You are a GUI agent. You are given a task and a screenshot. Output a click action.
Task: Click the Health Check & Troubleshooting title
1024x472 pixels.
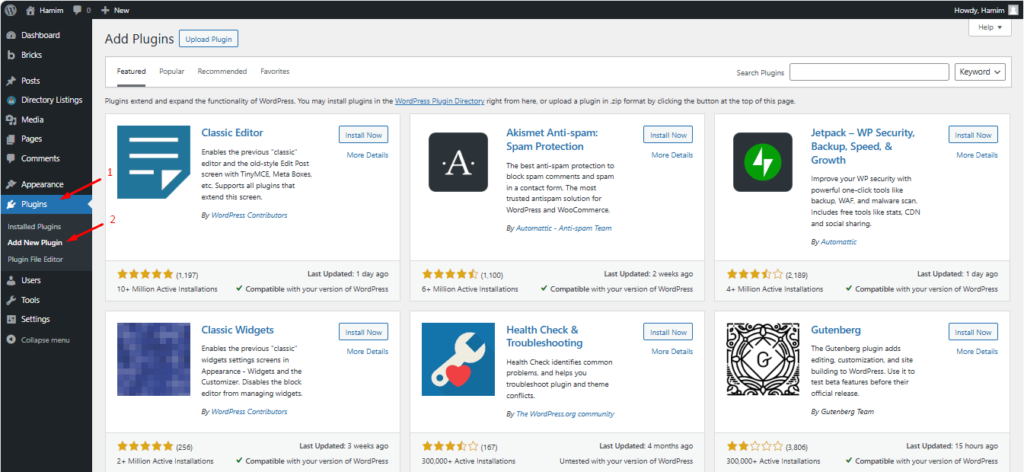coord(545,336)
